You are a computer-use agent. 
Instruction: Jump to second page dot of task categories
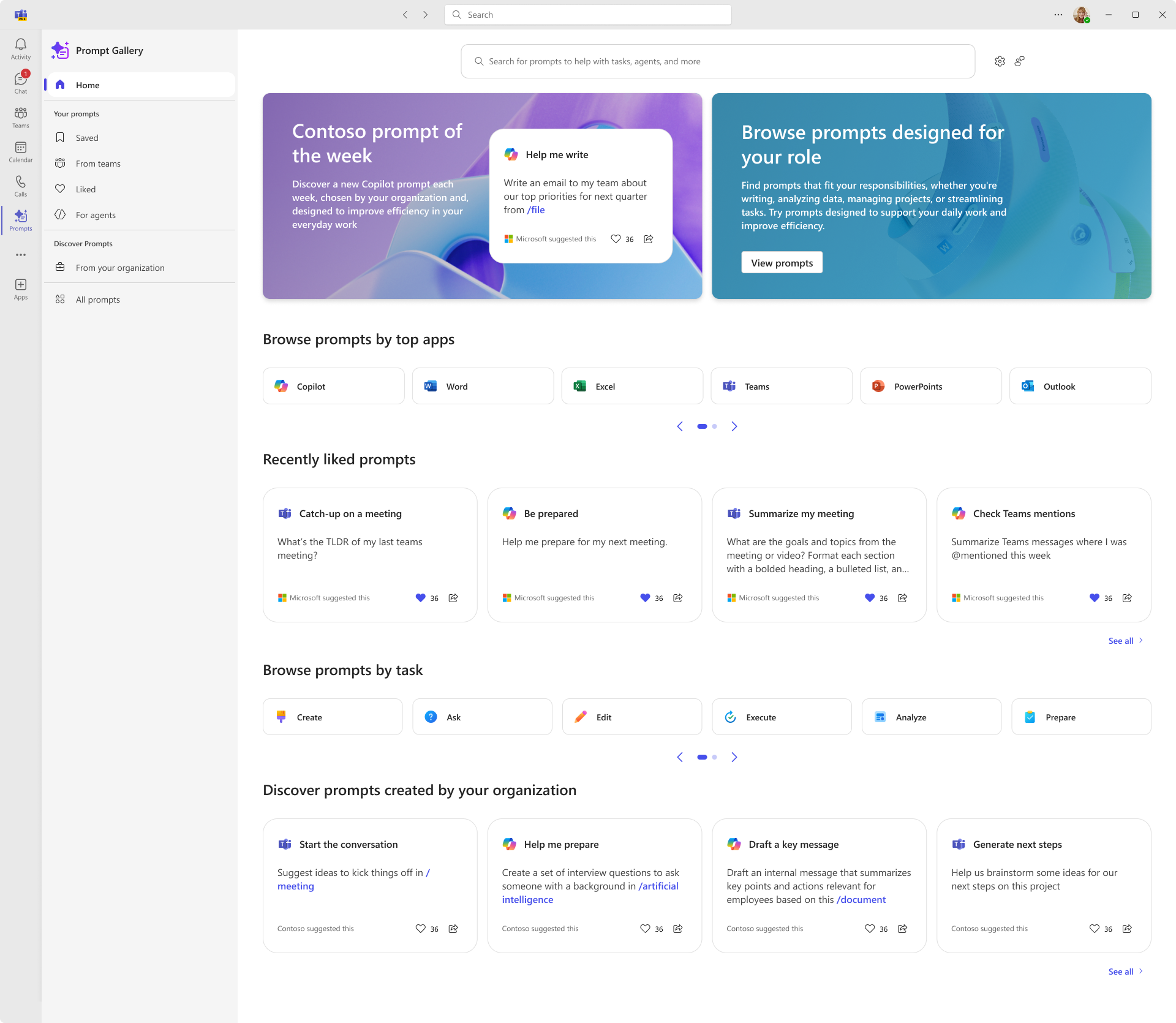[x=715, y=757]
